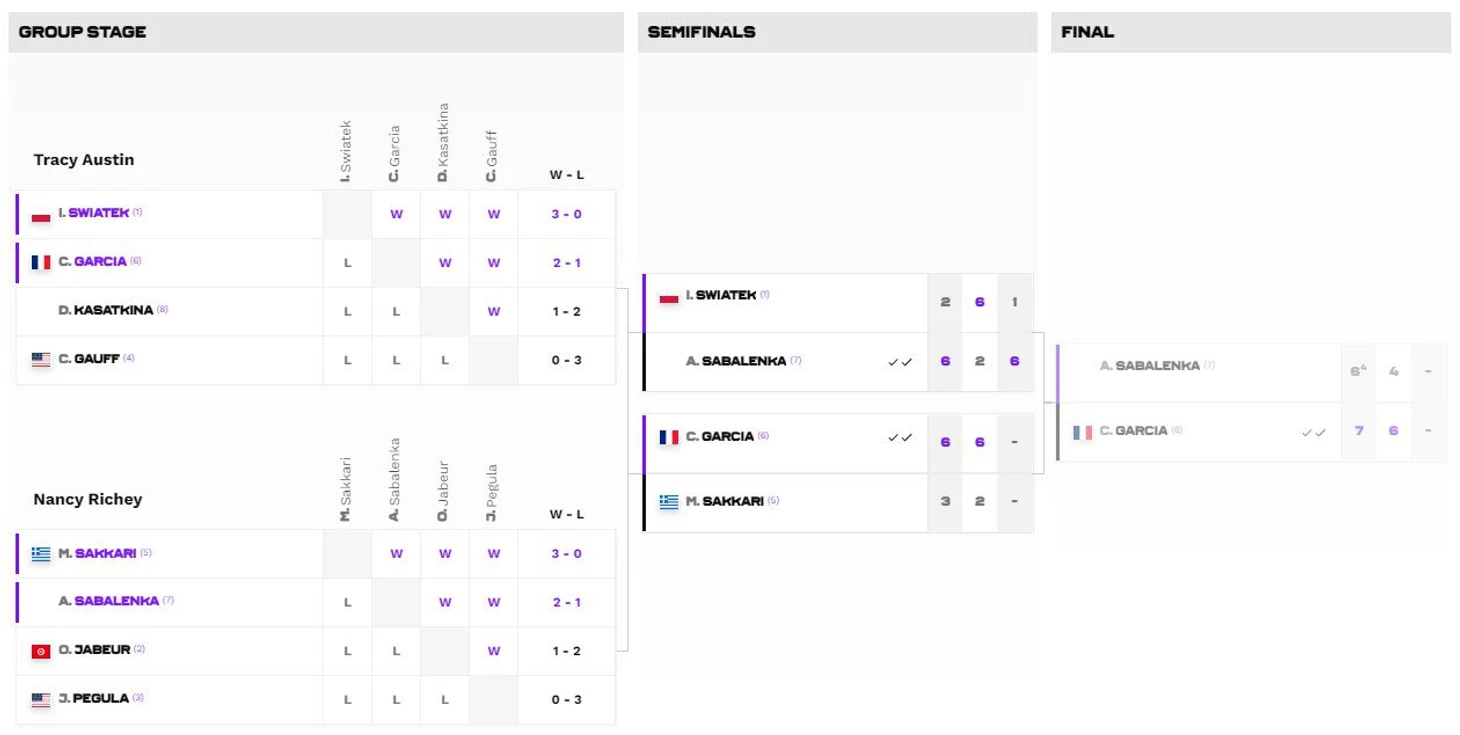Click Swiatek's 3 - 0 win-loss record
Screen dimensions: 1460x735
coord(566,214)
